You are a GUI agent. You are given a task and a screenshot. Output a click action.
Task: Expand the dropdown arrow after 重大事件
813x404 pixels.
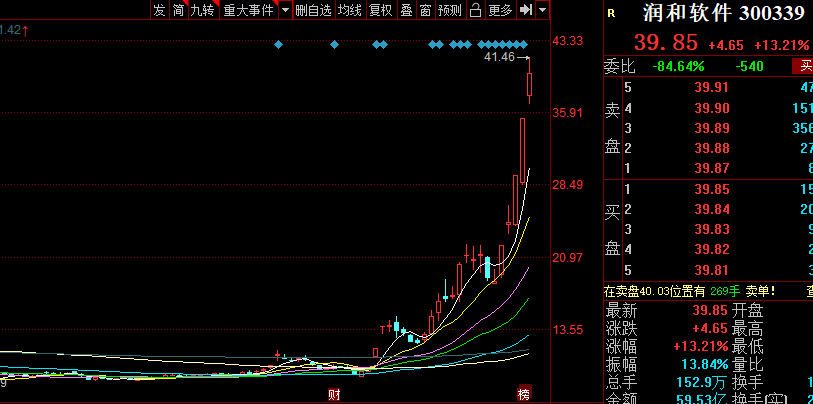click(285, 10)
